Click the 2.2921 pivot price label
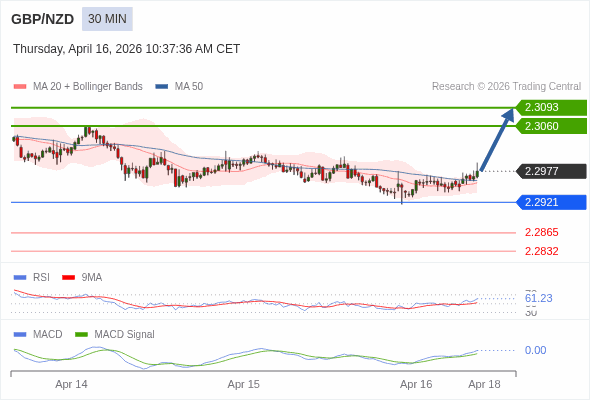This screenshot has width=590, height=400. tap(551, 202)
